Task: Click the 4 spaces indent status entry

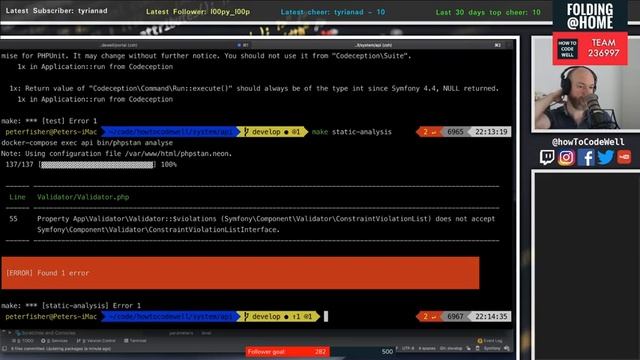Action: (427, 348)
